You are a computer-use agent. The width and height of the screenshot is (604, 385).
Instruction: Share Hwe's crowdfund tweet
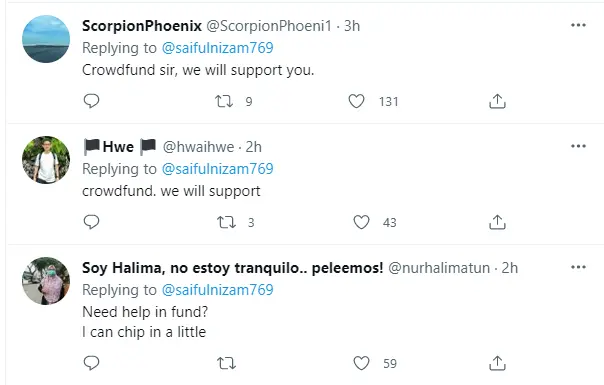[497, 222]
